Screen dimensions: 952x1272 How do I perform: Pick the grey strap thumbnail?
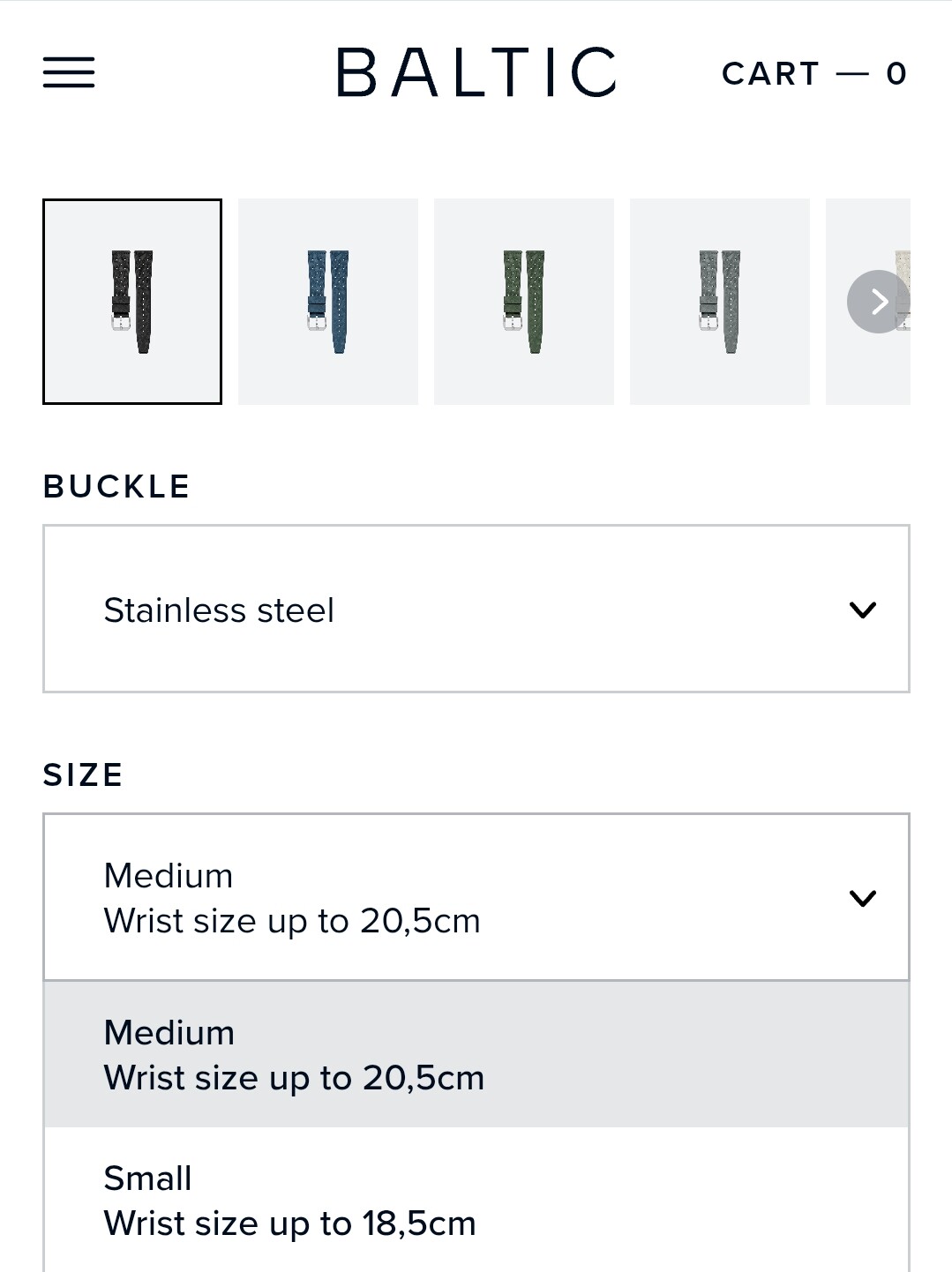[x=720, y=302]
